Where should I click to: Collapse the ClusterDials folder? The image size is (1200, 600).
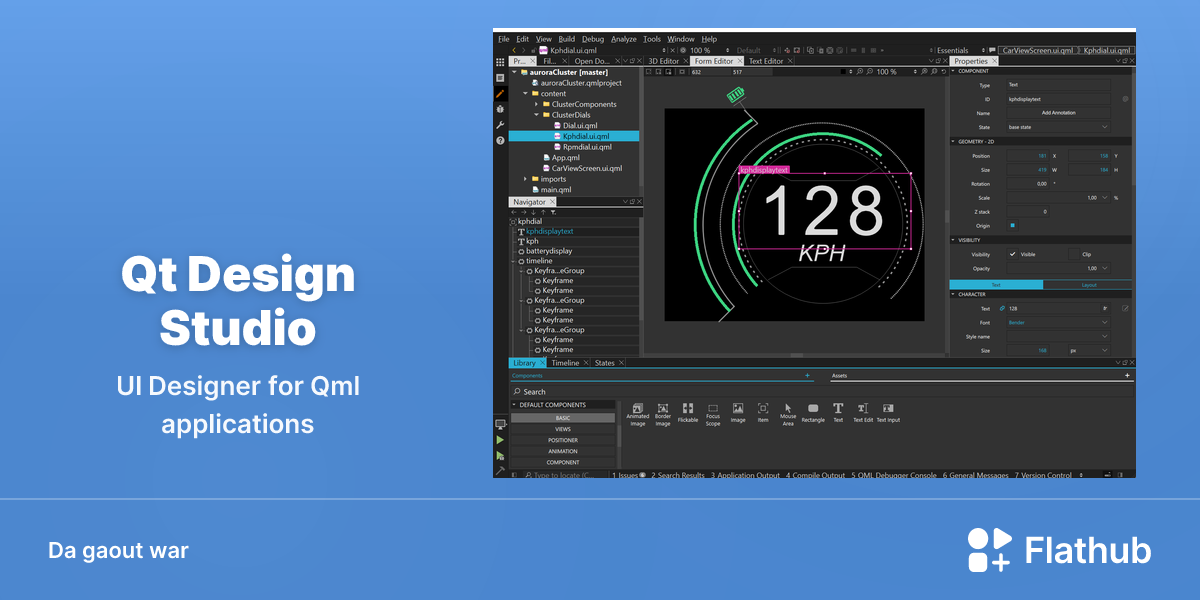(x=535, y=115)
